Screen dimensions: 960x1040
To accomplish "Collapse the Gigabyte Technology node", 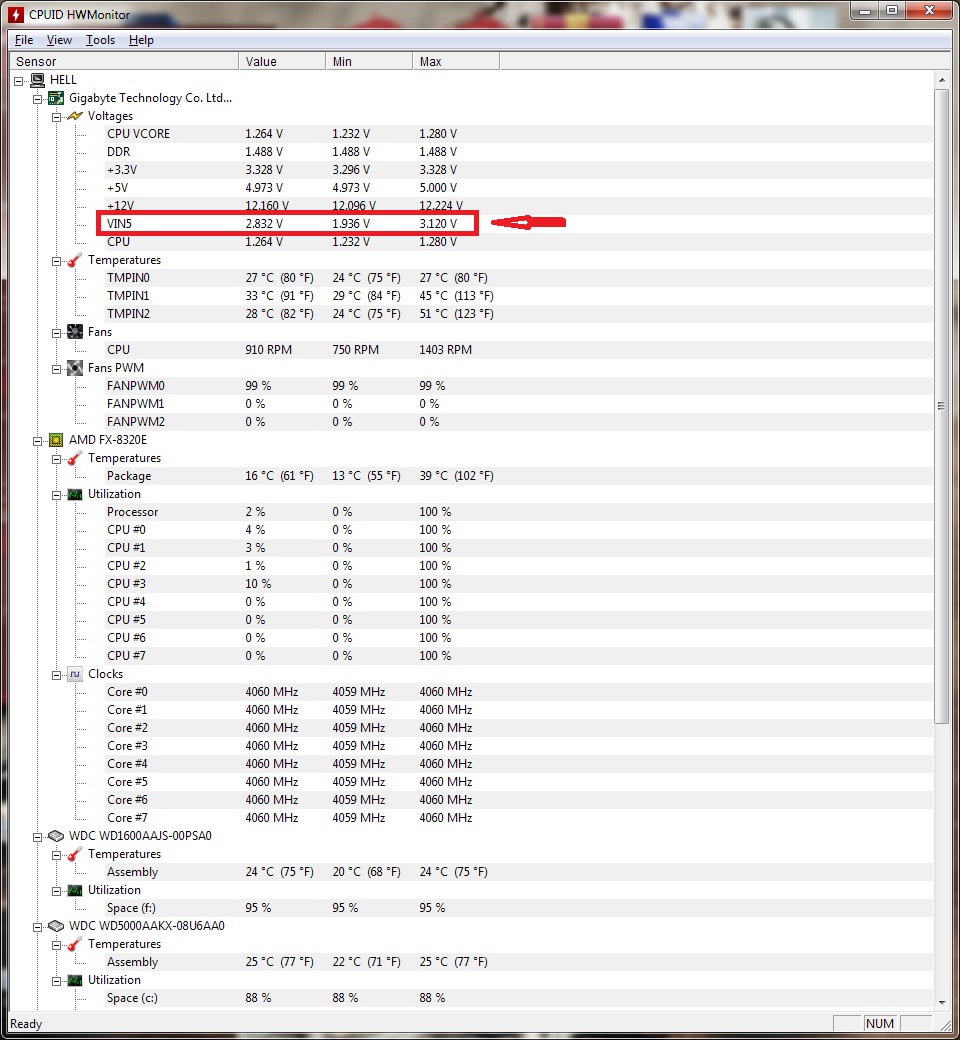I will click(38, 99).
